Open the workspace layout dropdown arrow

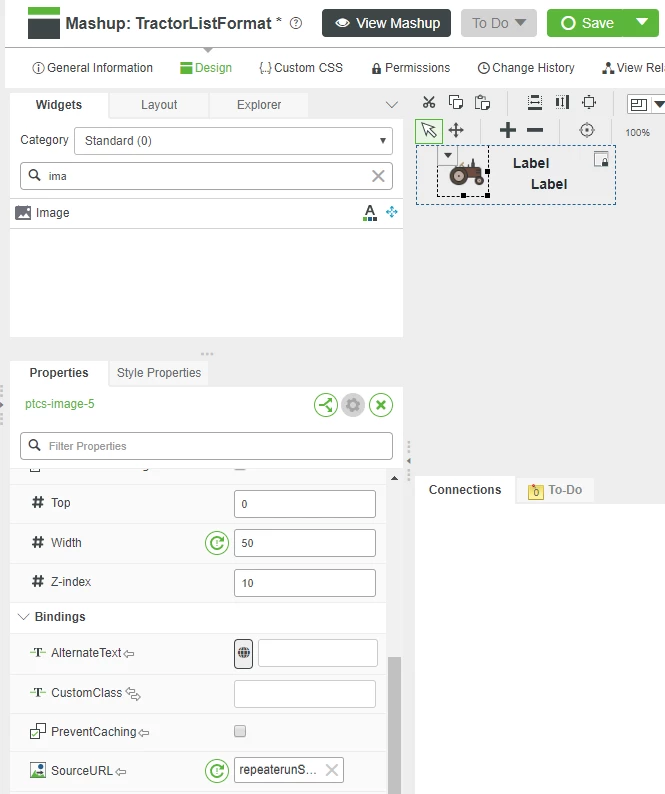[x=658, y=104]
